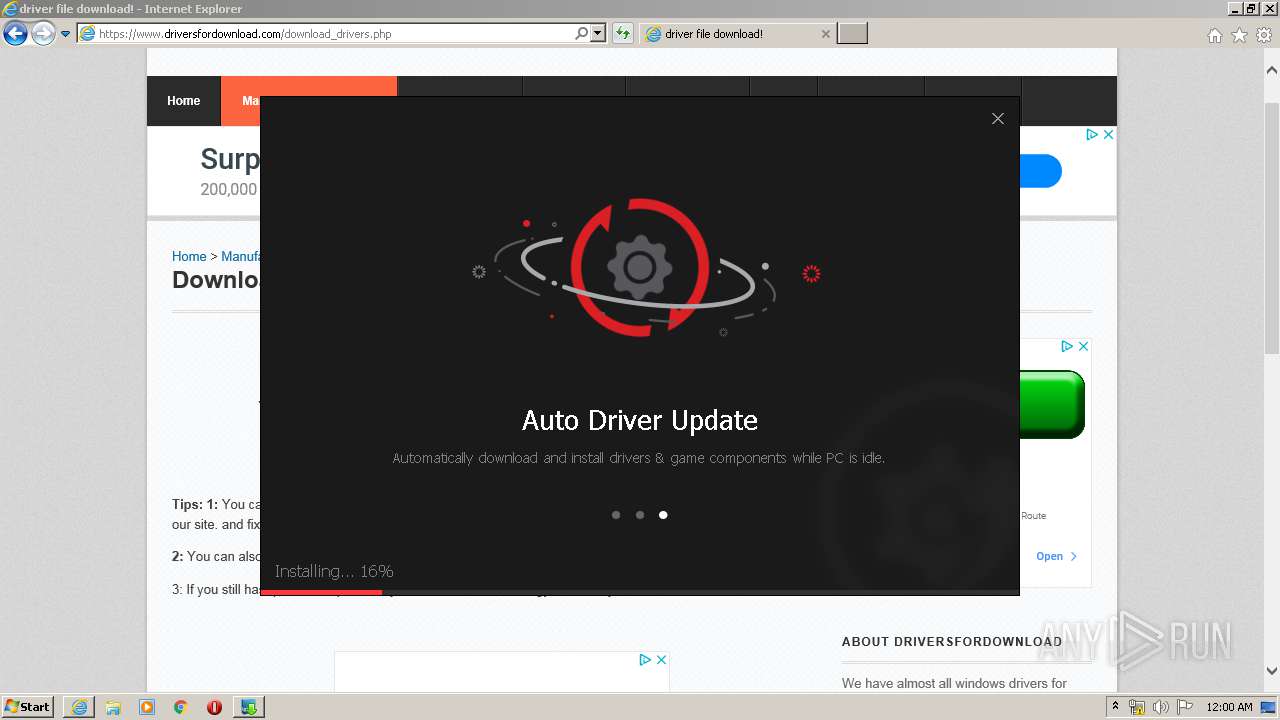Viewport: 1280px width, 720px height.
Task: Click the AdChoices icon on sidebar ad
Action: tap(1067, 346)
